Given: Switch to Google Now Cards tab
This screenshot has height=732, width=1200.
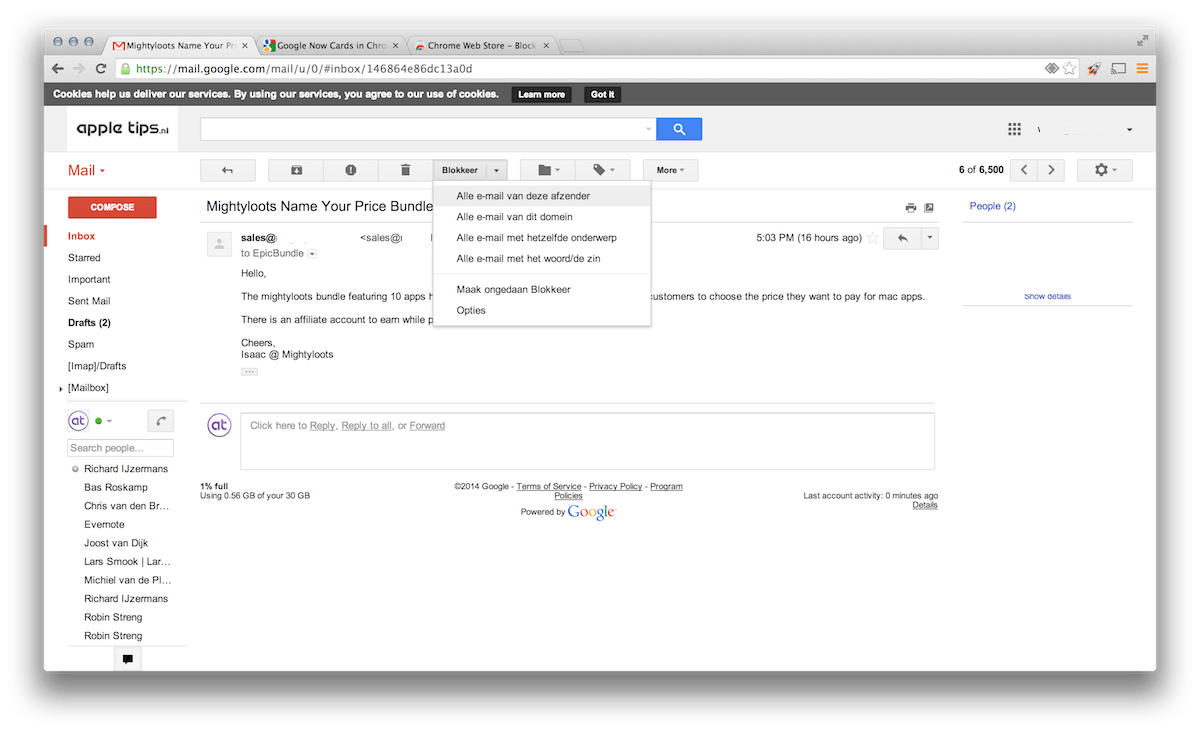Looking at the screenshot, I should tap(329, 45).
